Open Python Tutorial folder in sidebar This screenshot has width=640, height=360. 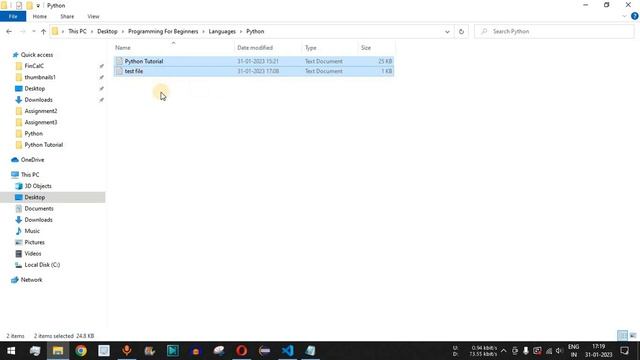point(44,145)
